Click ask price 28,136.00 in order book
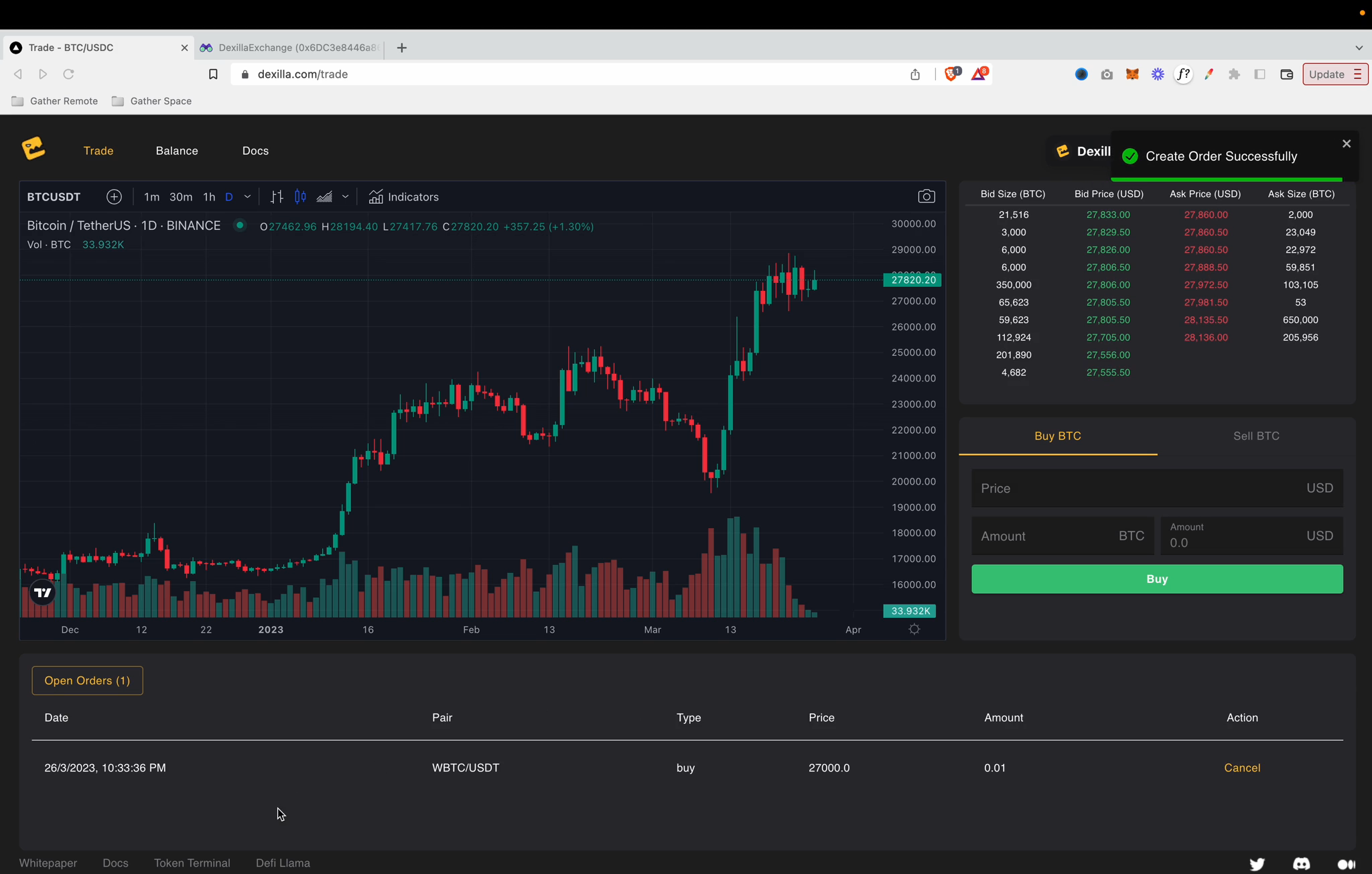This screenshot has height=874, width=1372. pyautogui.click(x=1206, y=337)
